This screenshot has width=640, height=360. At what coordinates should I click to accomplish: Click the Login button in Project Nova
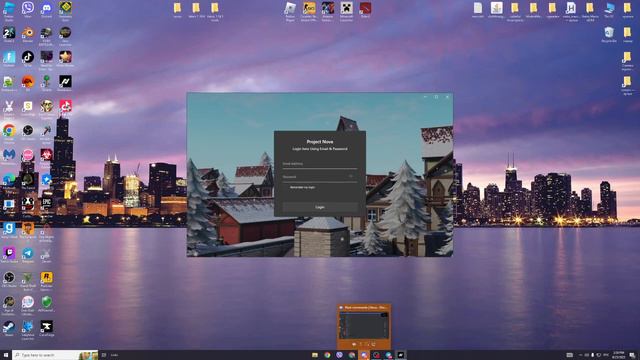point(320,207)
